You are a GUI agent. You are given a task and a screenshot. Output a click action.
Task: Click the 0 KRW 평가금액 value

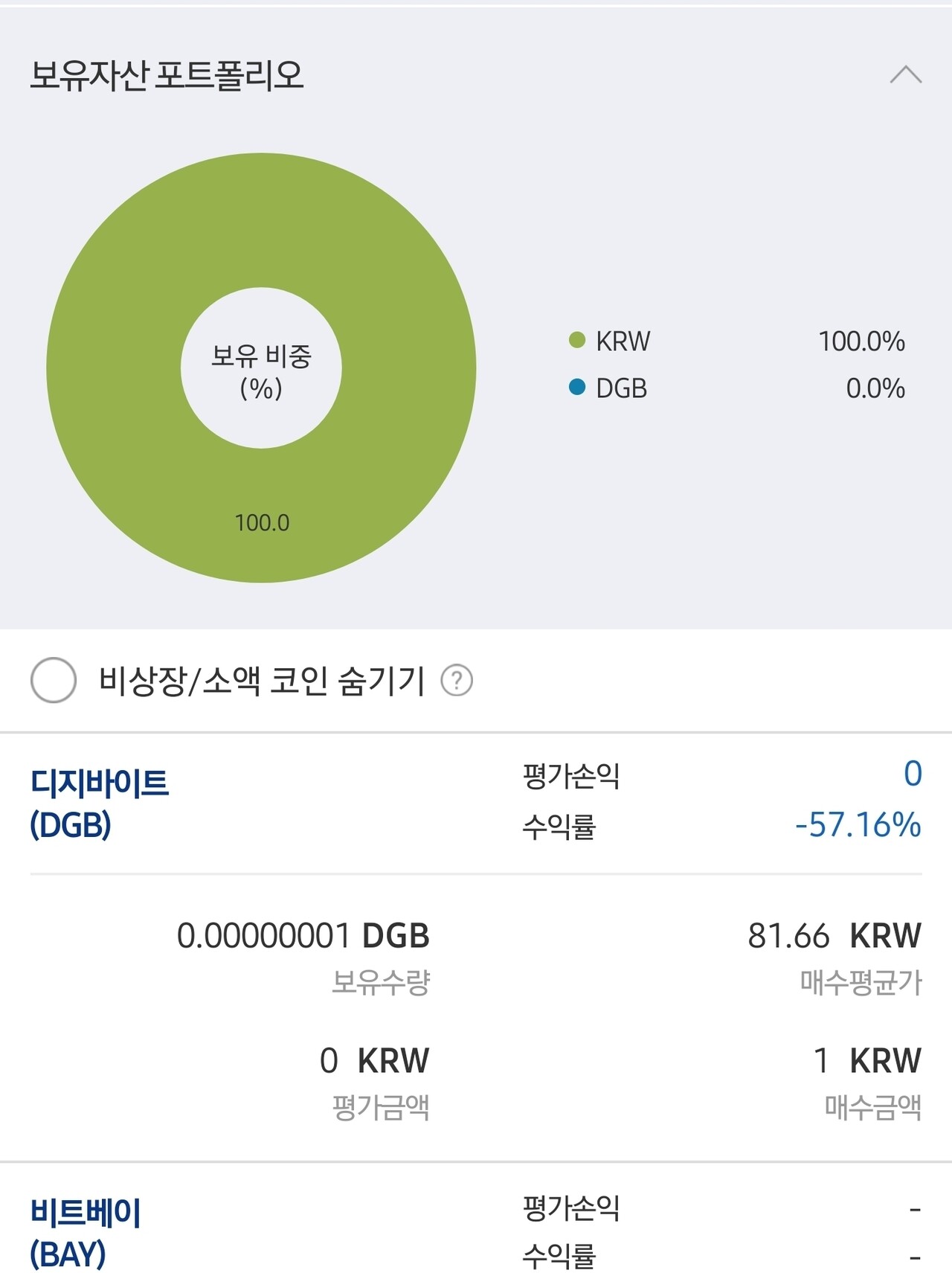pos(374,1061)
